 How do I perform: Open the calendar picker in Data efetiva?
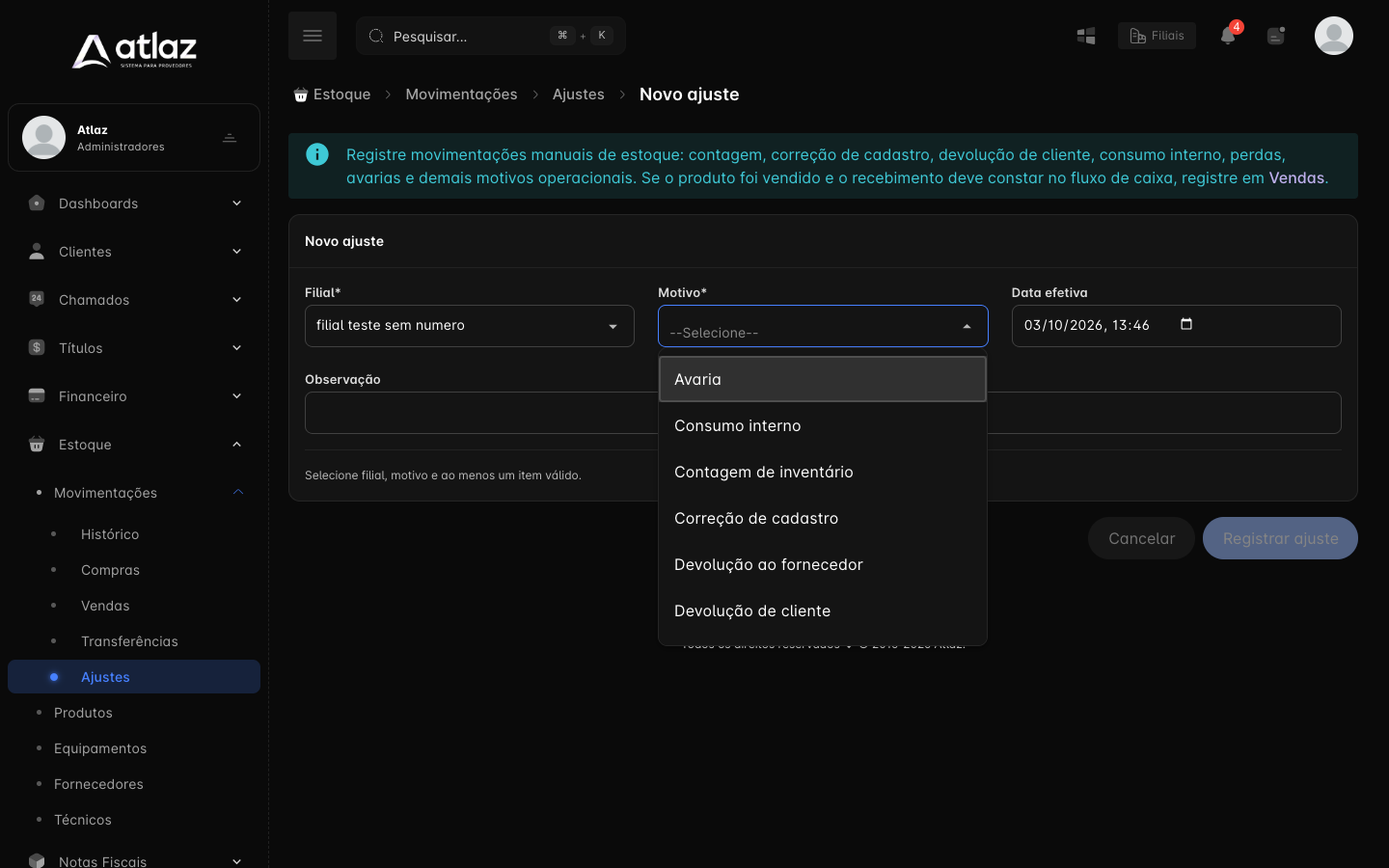(1186, 324)
